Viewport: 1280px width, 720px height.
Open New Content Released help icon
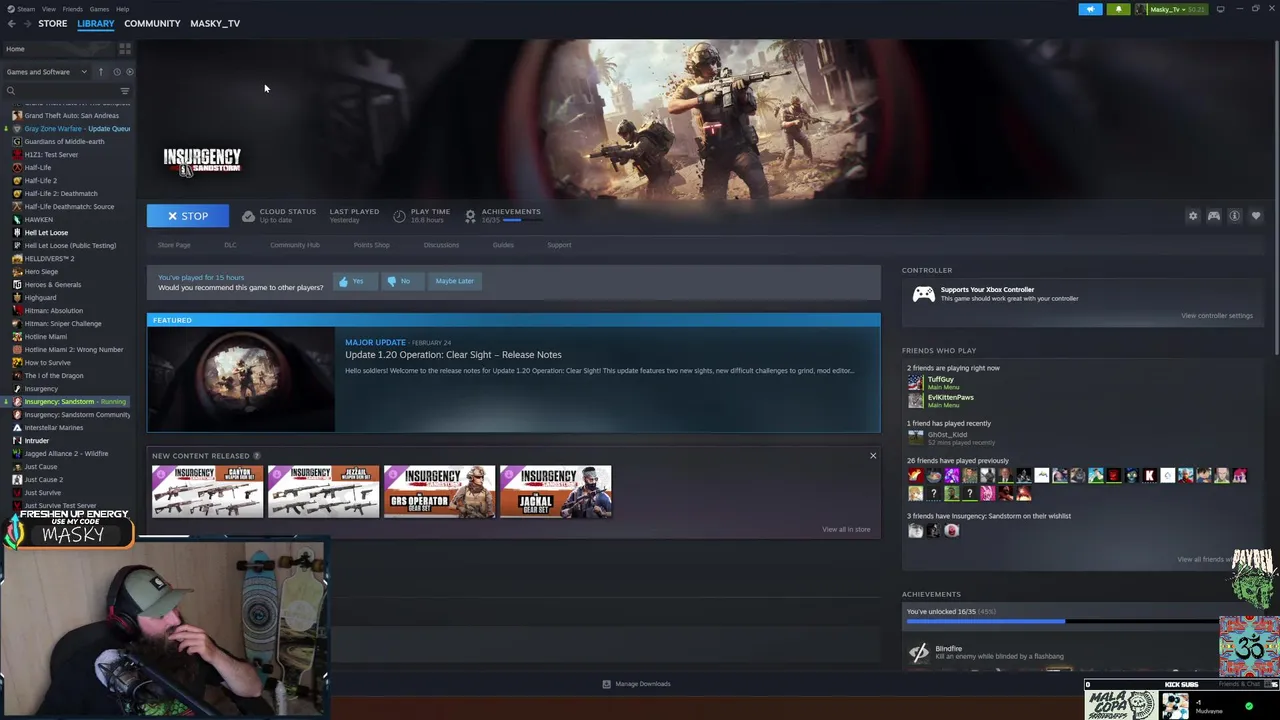tap(257, 456)
